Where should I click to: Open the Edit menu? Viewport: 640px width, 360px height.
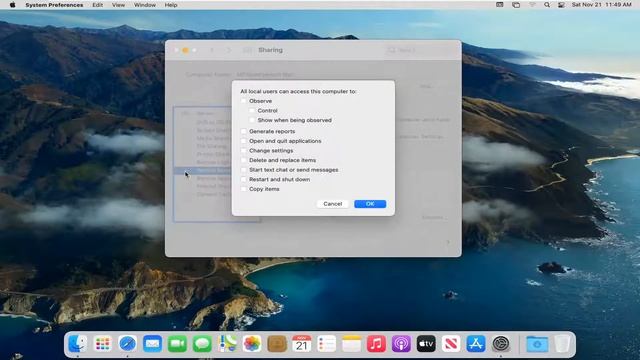pos(98,5)
